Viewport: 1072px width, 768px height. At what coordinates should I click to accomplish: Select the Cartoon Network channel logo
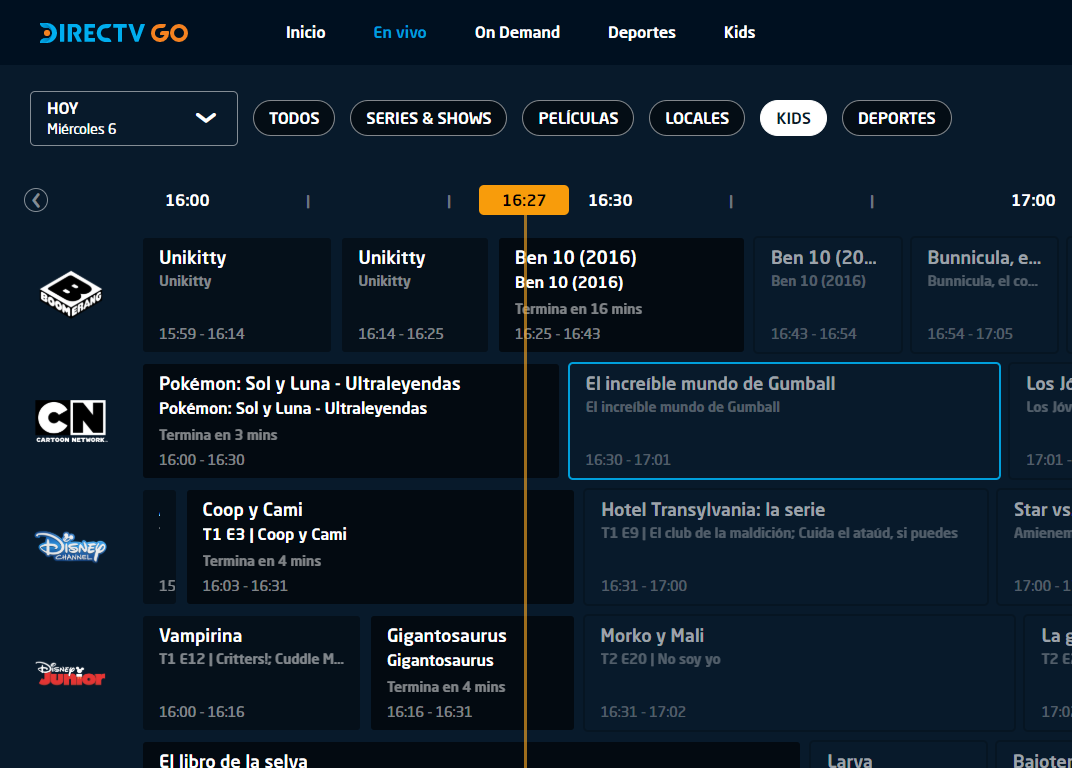(x=71, y=421)
